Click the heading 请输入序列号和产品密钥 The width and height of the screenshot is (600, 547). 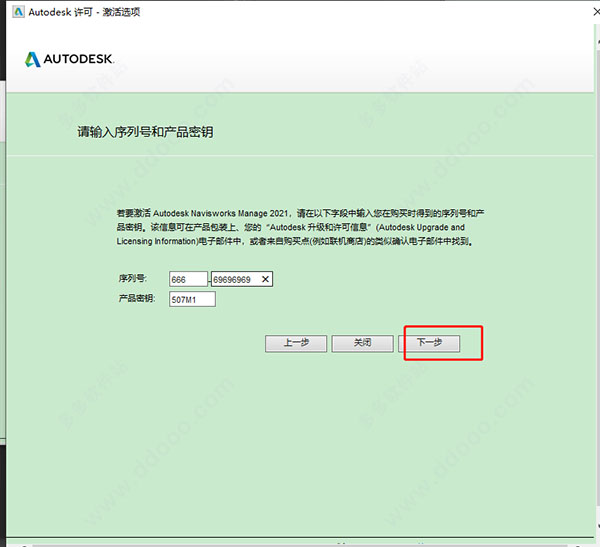[145, 132]
